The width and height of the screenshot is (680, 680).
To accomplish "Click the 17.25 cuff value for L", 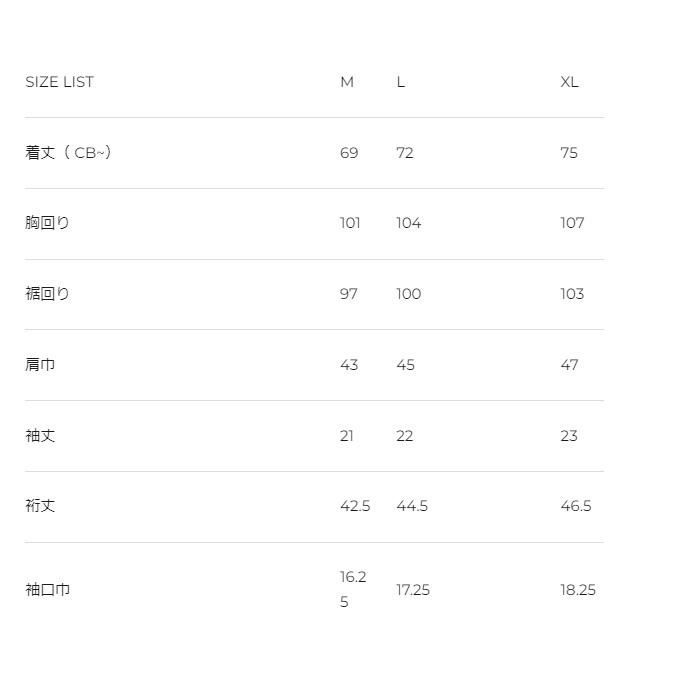I will tap(413, 590).
